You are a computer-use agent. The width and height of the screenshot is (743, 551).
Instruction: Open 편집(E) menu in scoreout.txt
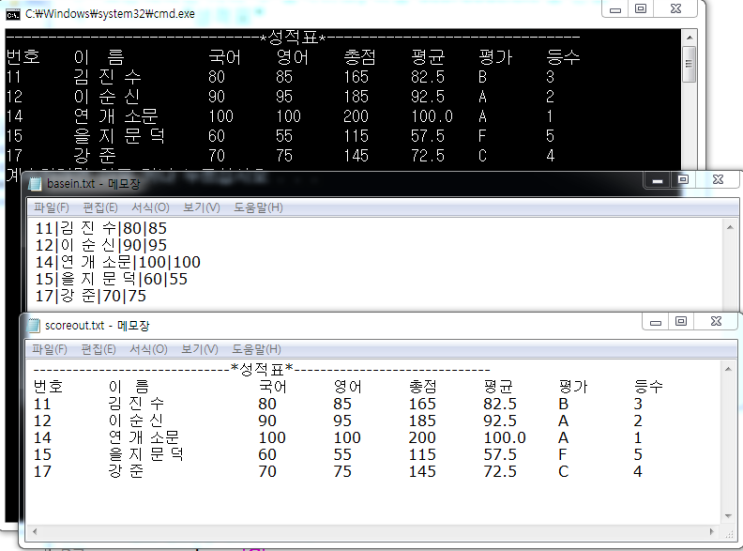tap(99, 349)
